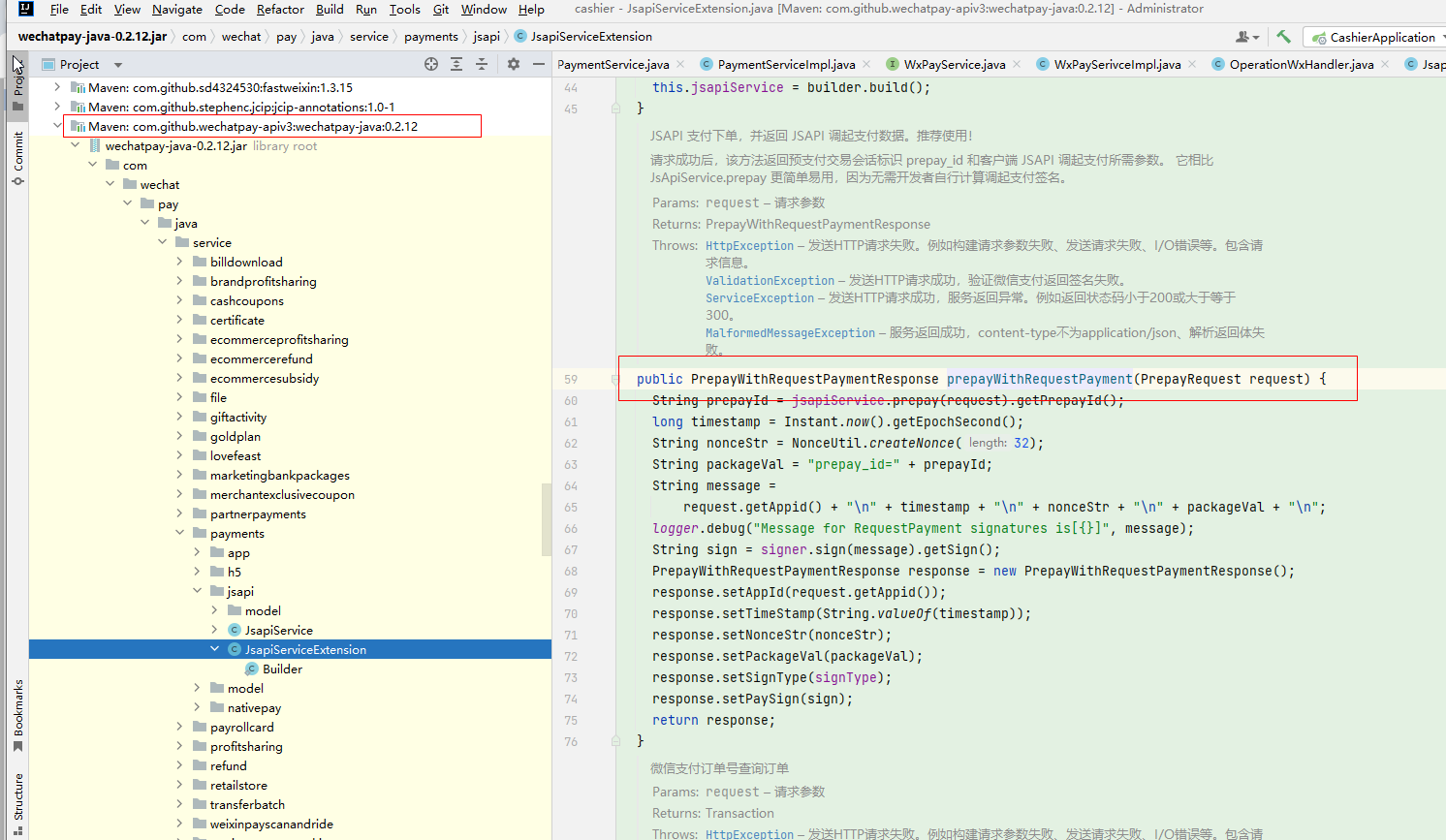Close the PaymentServiceImpl.java tab
Image resolution: width=1446 pixels, height=840 pixels.
(866, 64)
